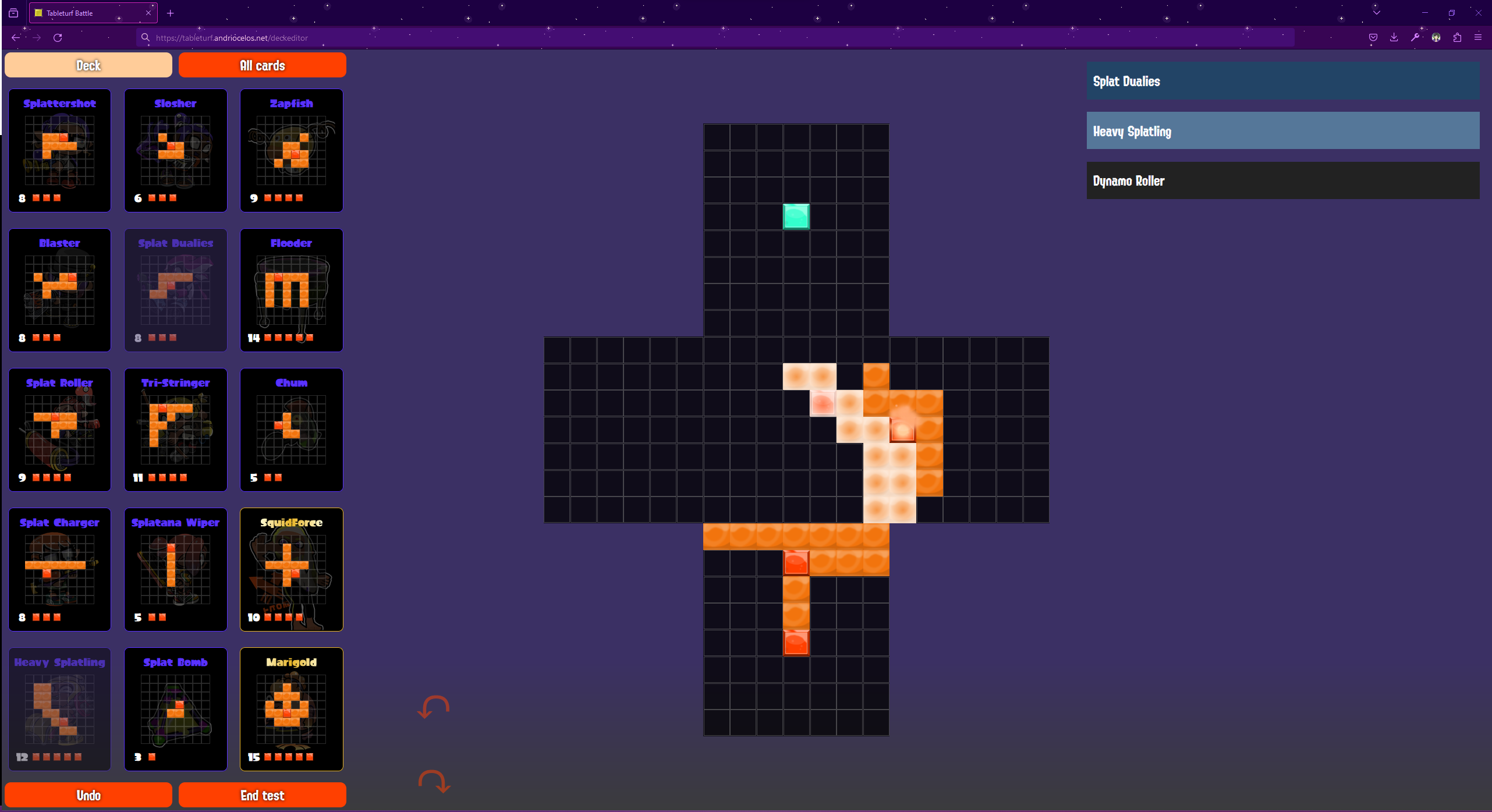Select the Heavy Splatling card in hand
Image resolution: width=1492 pixels, height=812 pixels.
(x=1281, y=130)
